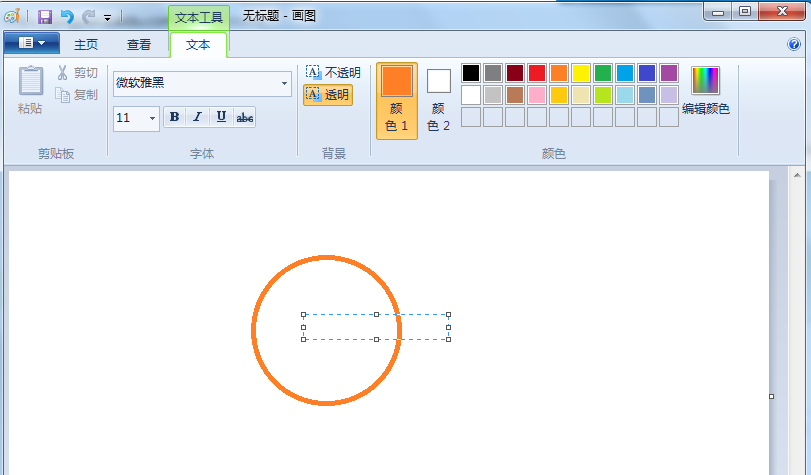Viewport: 811px width, 475px height.
Task: Open the blue Paint file menu button
Action: click(x=32, y=43)
